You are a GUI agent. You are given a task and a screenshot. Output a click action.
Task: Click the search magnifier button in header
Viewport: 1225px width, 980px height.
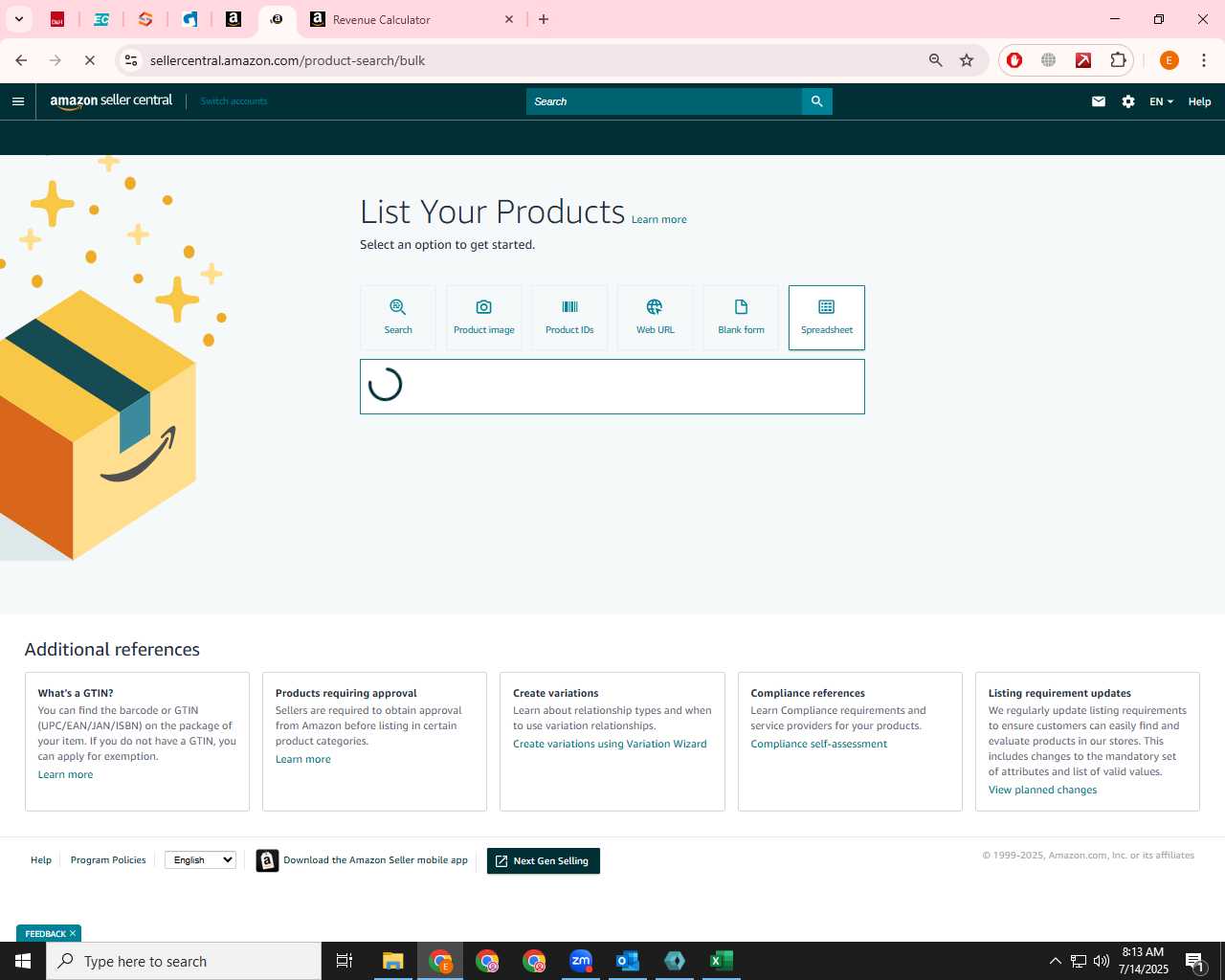pos(816,101)
